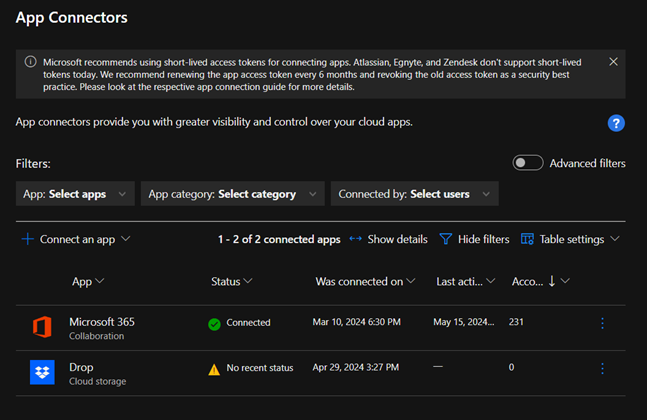Click the info icon in the banner
The height and width of the screenshot is (420, 647).
coord(30,62)
